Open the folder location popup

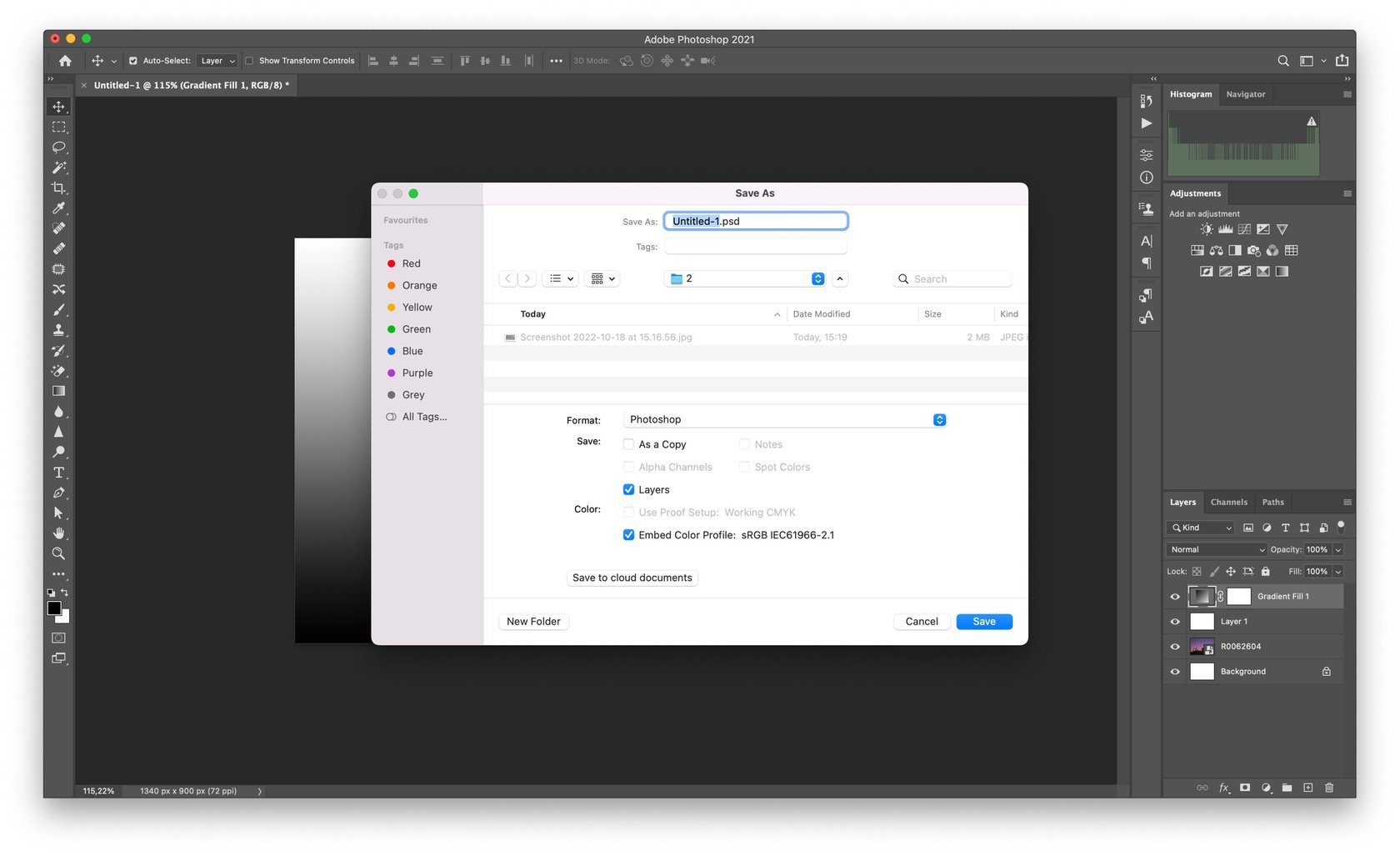(747, 279)
